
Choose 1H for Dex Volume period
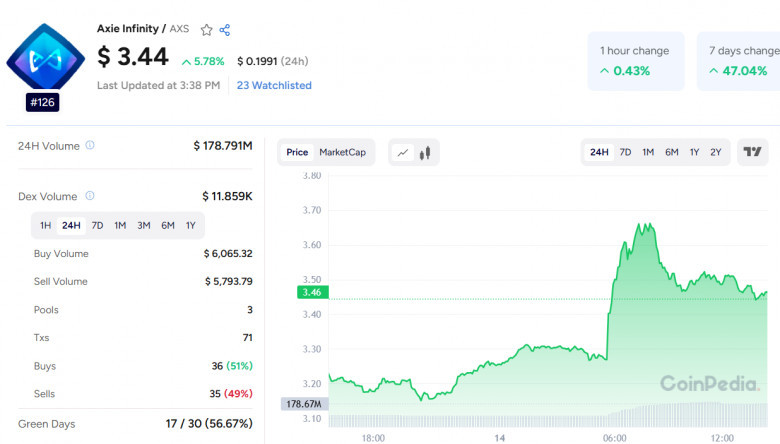click(x=45, y=226)
